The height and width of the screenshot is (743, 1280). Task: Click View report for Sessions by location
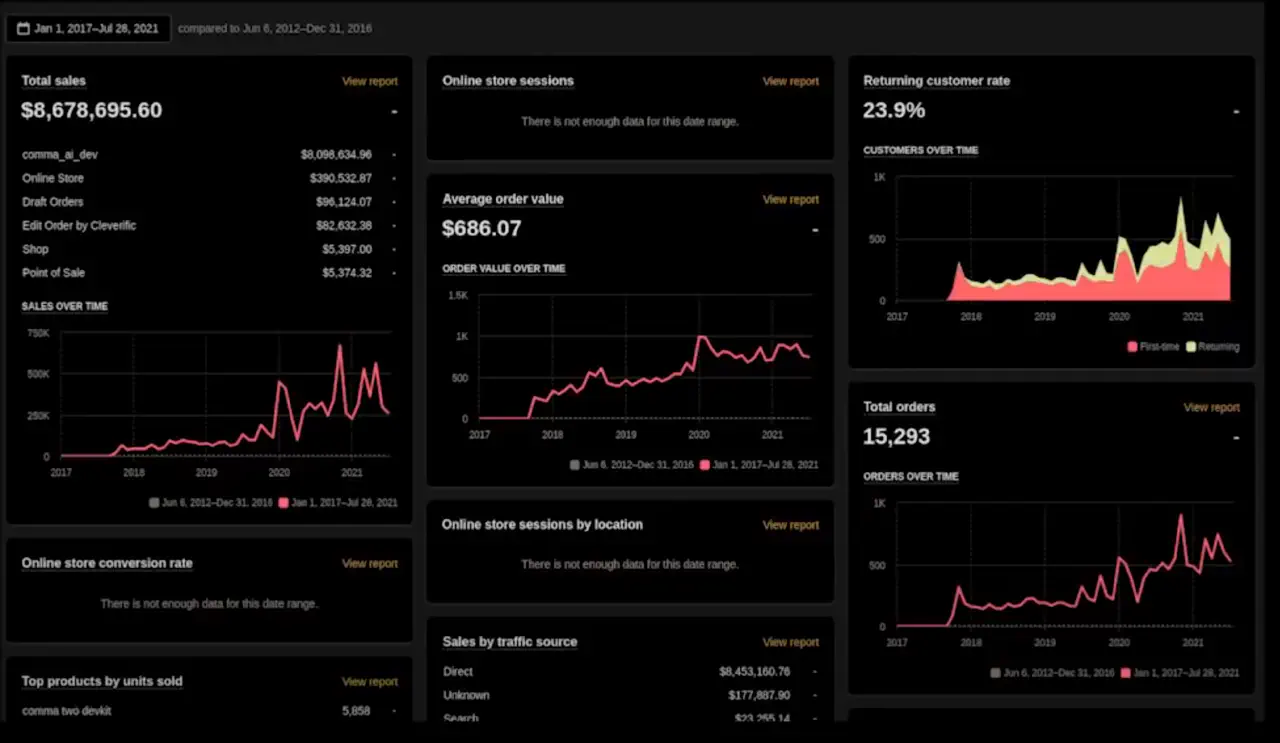click(x=790, y=525)
